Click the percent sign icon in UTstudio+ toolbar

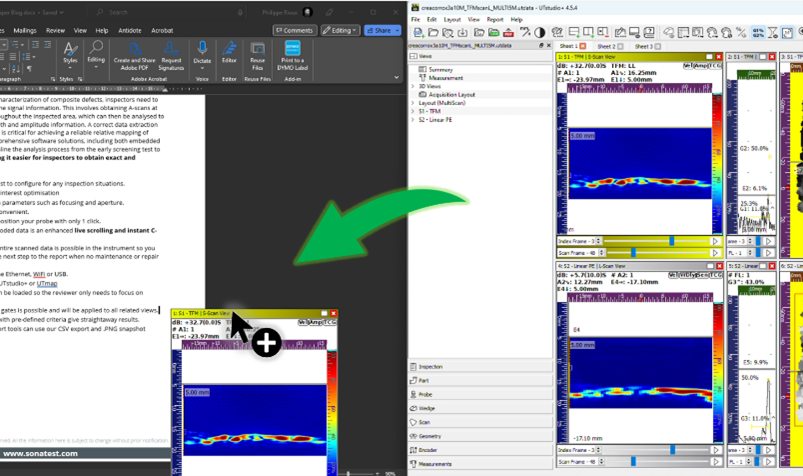[x=741, y=32]
